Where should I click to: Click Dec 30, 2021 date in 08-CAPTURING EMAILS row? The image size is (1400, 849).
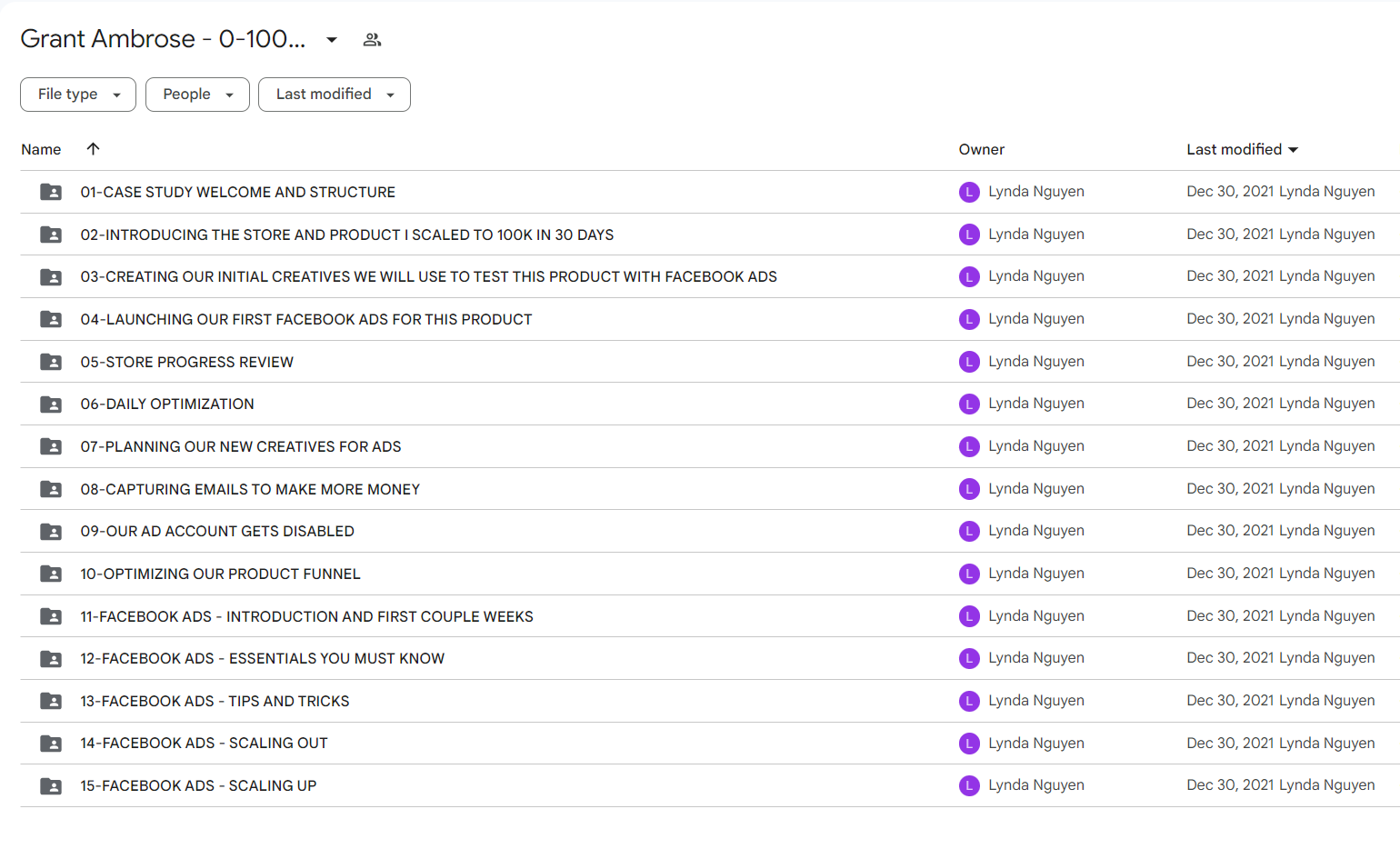1230,489
